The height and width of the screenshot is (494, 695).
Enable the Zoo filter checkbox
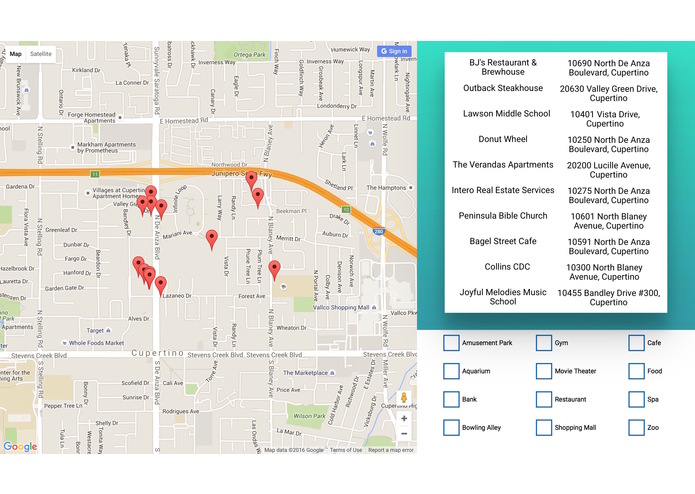click(636, 428)
